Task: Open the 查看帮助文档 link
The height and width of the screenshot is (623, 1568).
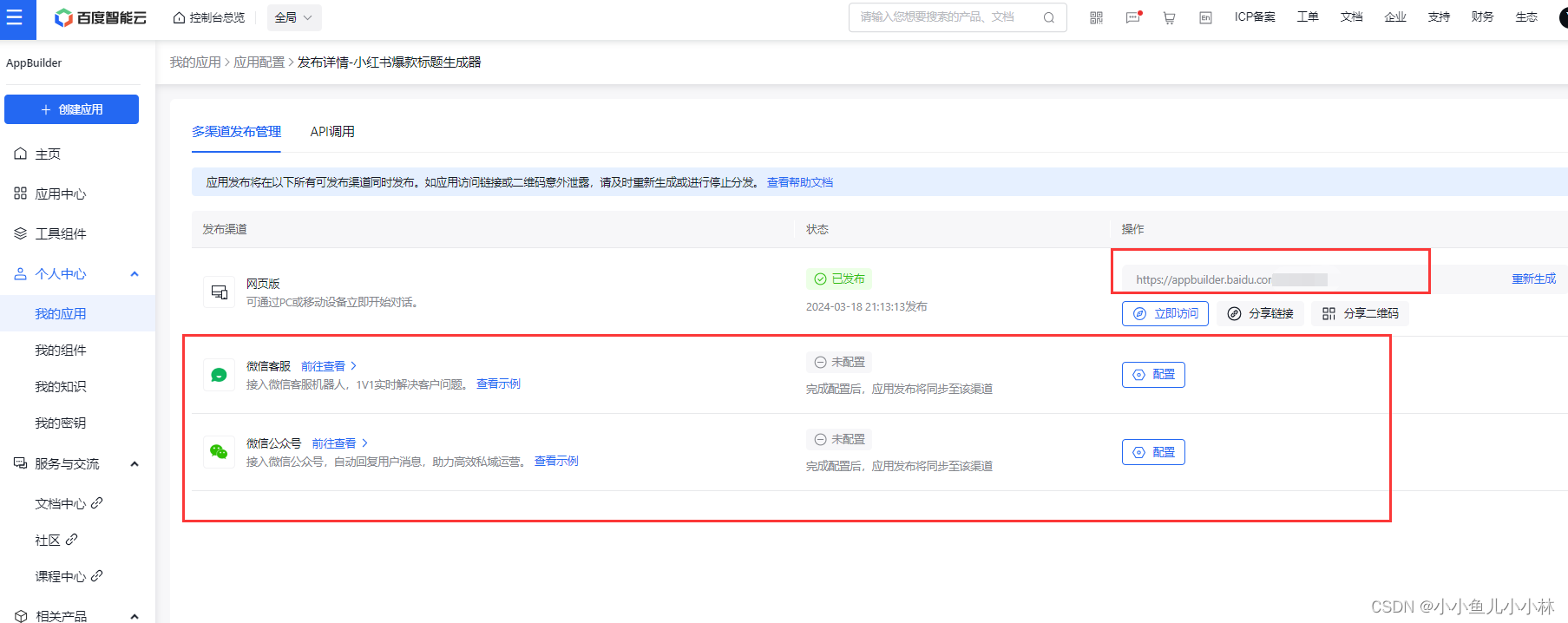Action: click(800, 182)
